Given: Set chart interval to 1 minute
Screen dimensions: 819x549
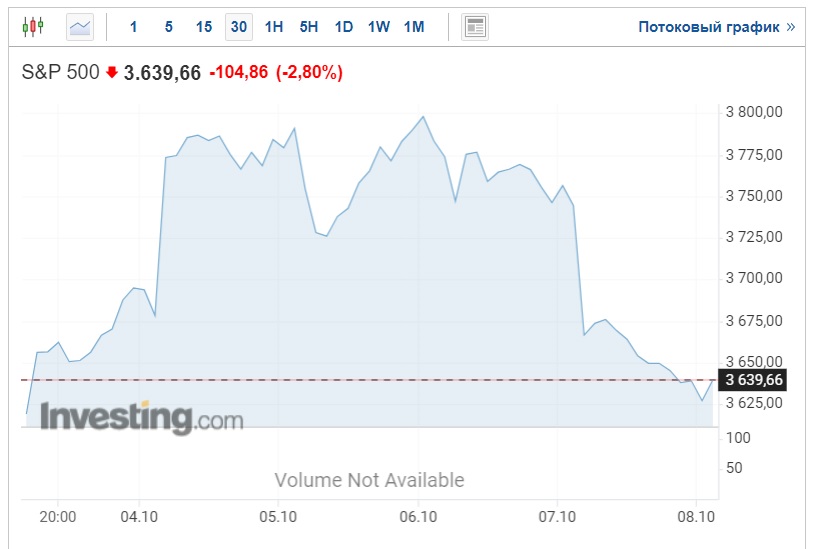Looking at the screenshot, I should pos(133,27).
